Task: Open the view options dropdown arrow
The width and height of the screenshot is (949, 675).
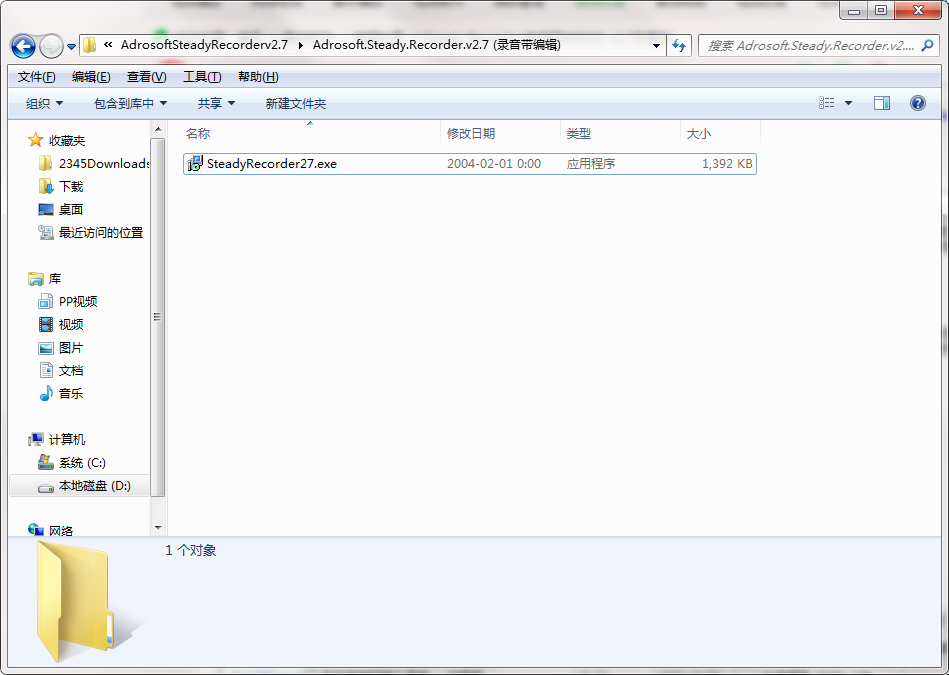Action: coord(848,104)
